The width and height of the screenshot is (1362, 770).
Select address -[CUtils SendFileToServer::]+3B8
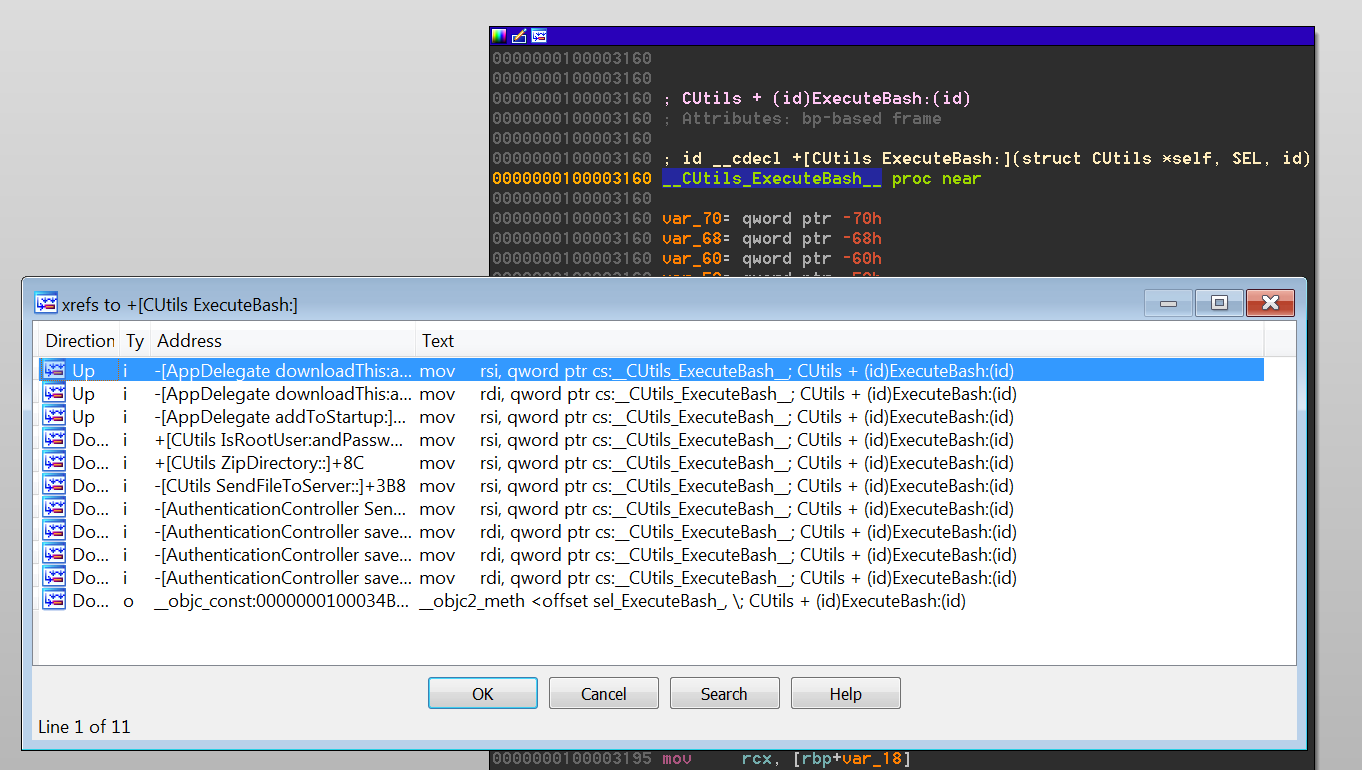[280, 486]
